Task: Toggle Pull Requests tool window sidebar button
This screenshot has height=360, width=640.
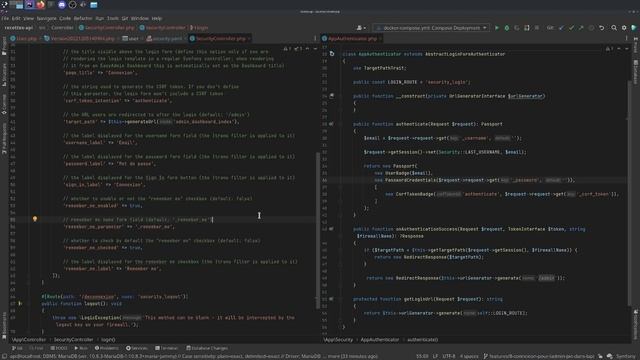Action: [4, 139]
